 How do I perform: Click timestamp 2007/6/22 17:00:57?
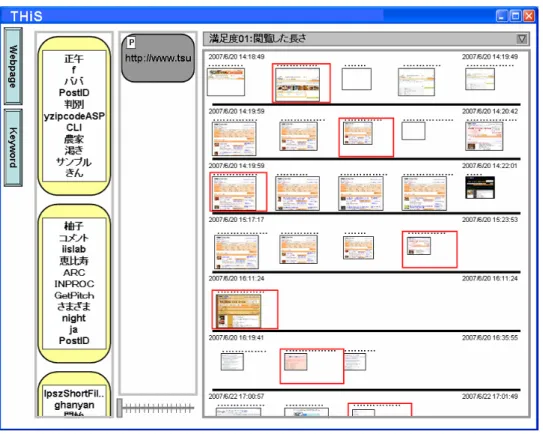237,396
